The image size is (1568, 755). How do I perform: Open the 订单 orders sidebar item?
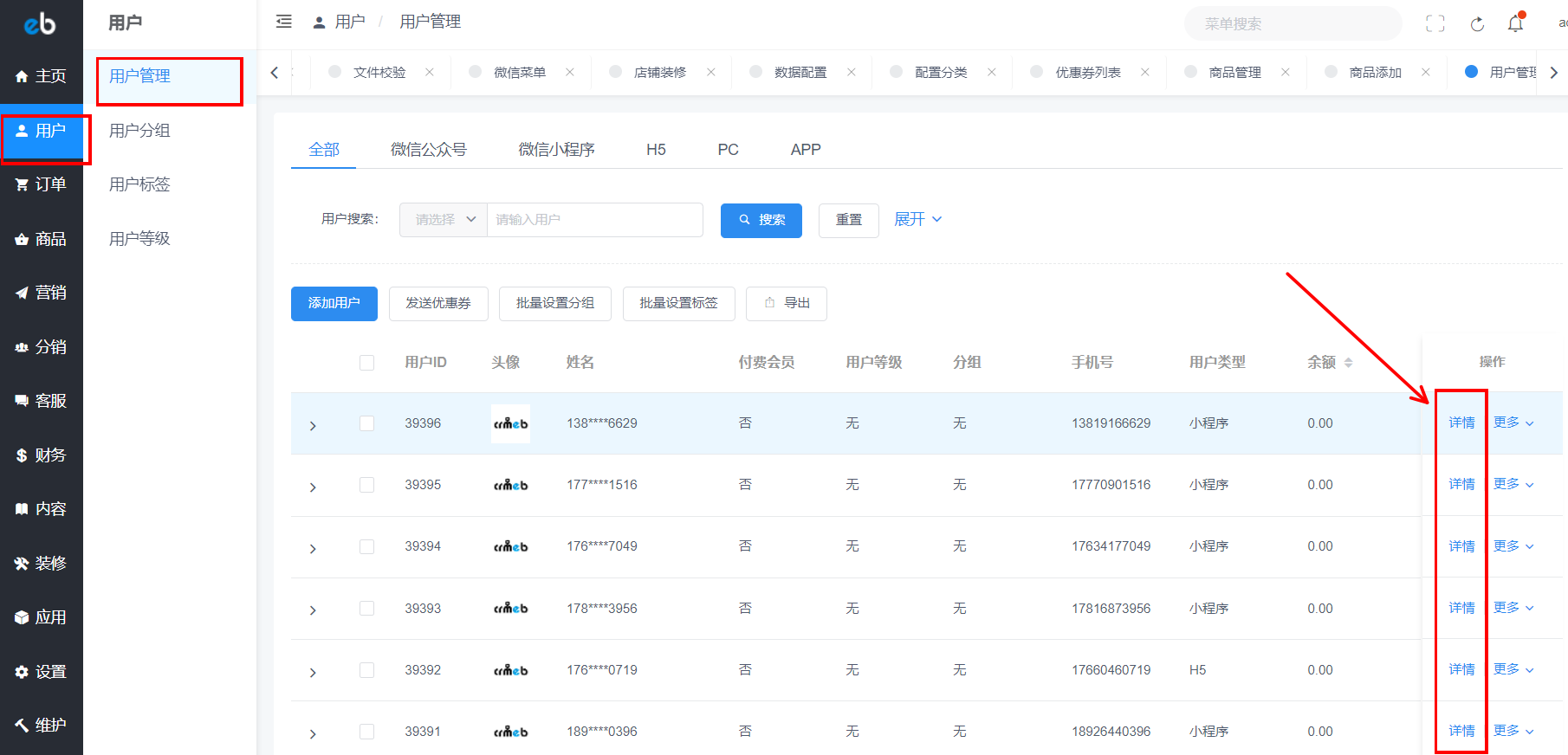(x=41, y=184)
